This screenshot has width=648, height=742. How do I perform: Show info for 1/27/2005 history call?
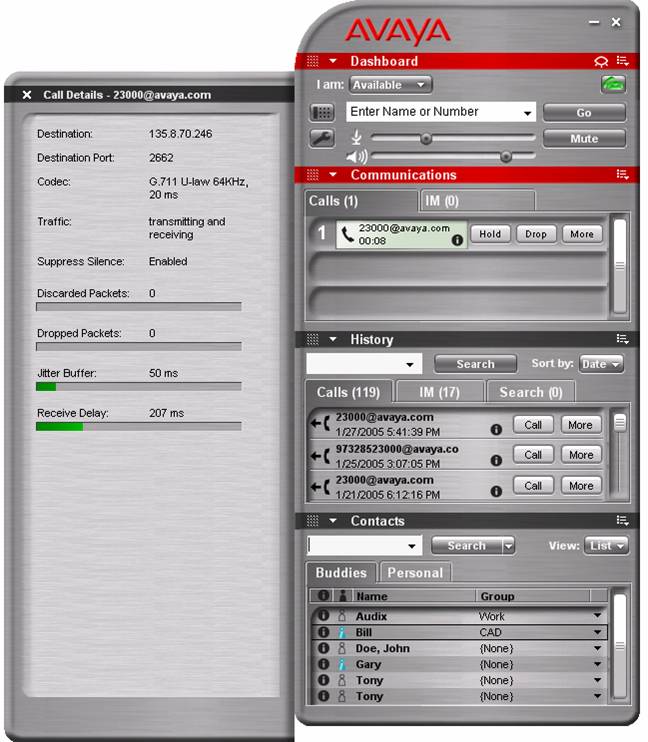point(496,429)
